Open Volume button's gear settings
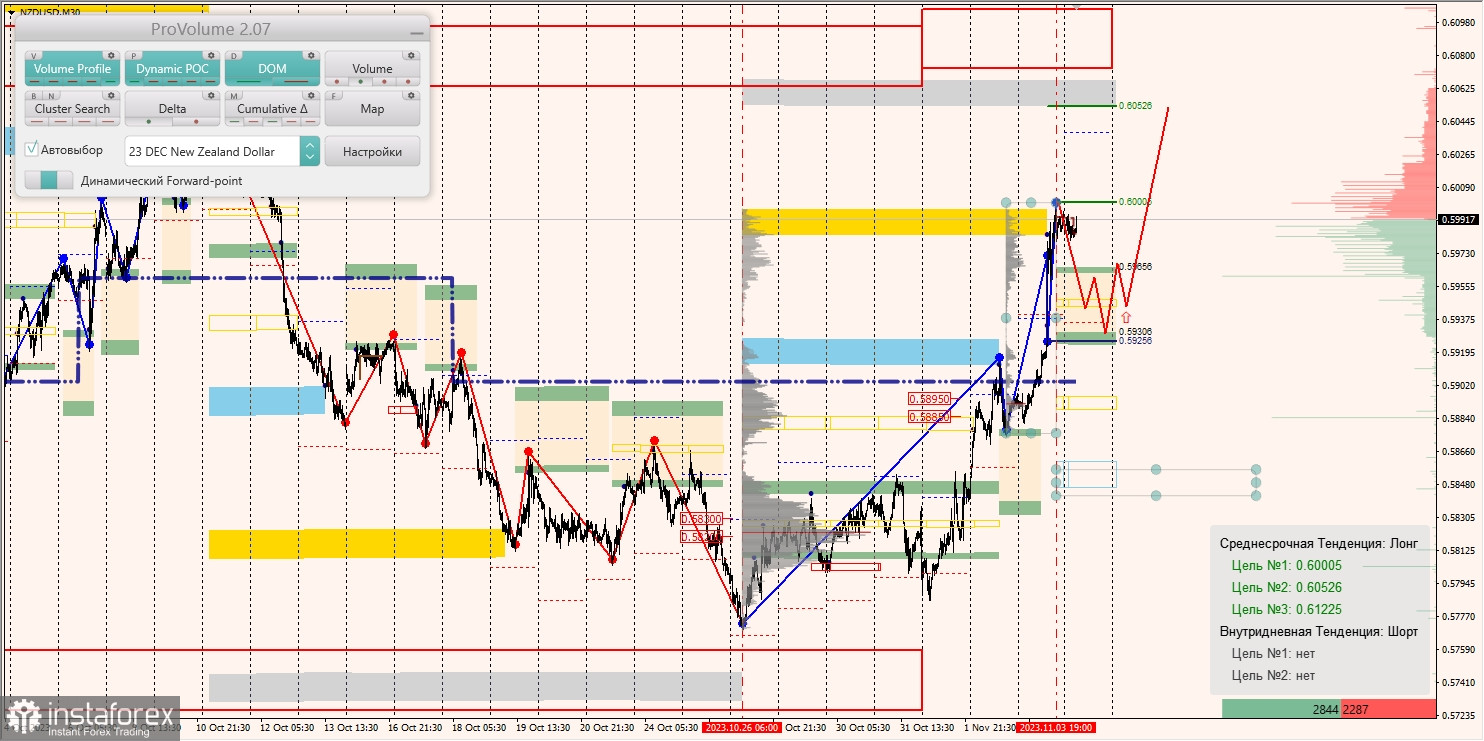 [410, 56]
